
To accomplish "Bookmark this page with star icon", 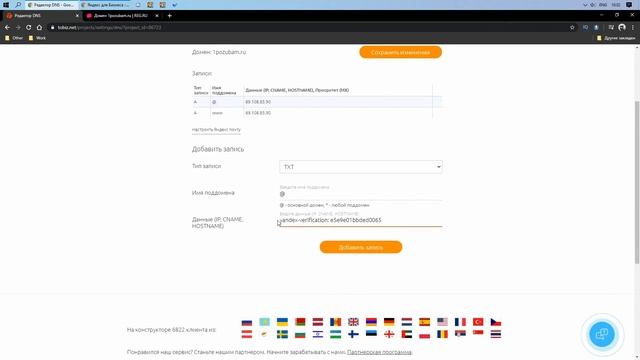I will pos(572,27).
